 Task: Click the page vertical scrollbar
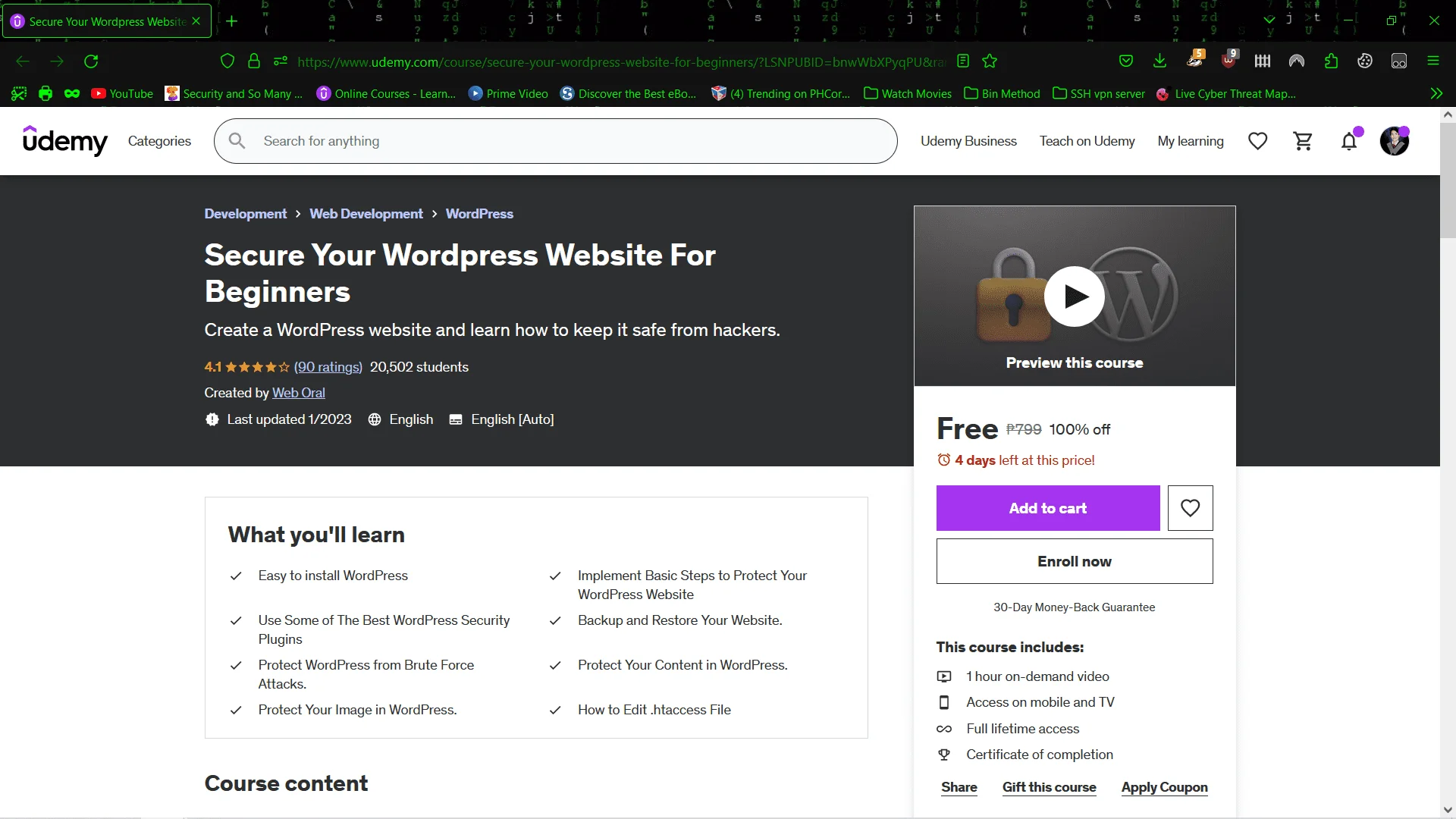click(x=1448, y=180)
